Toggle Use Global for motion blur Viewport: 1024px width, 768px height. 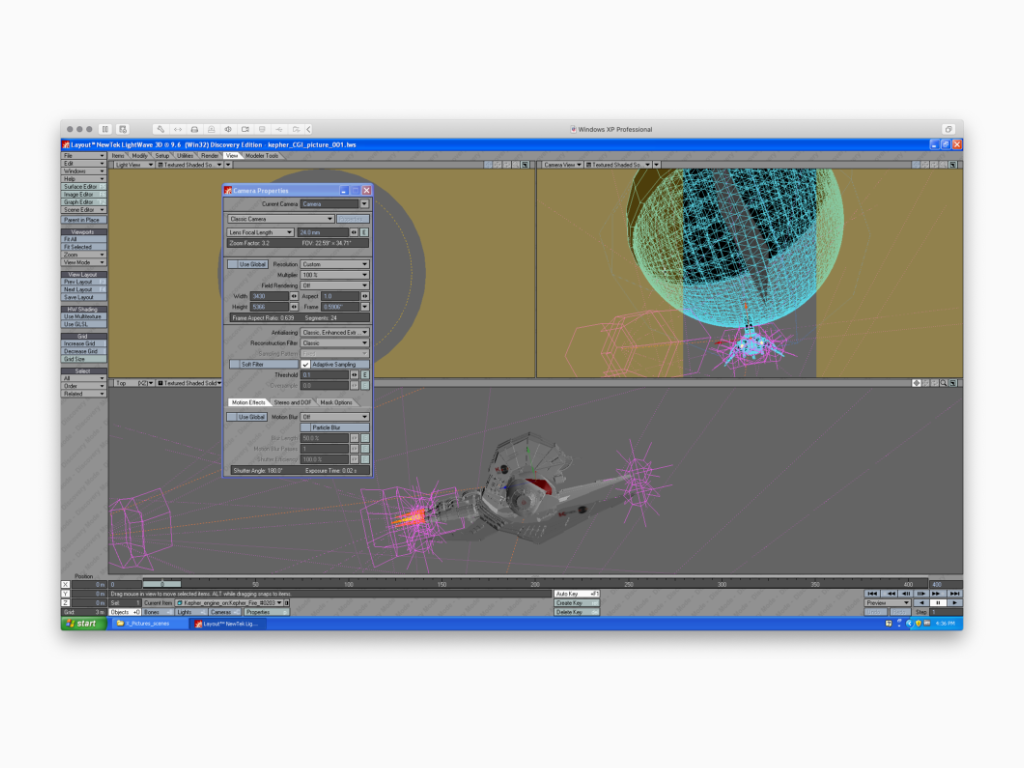(x=247, y=417)
